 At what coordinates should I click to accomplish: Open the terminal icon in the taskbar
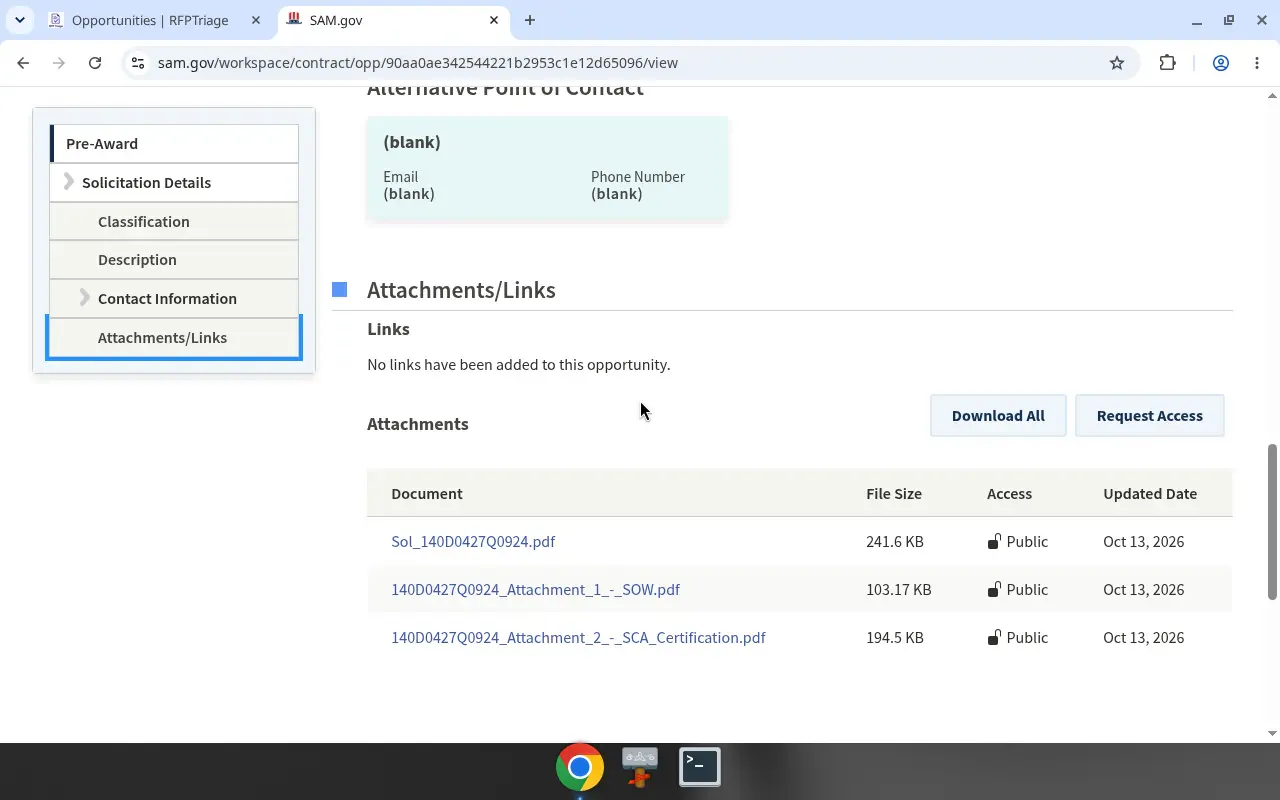point(700,767)
